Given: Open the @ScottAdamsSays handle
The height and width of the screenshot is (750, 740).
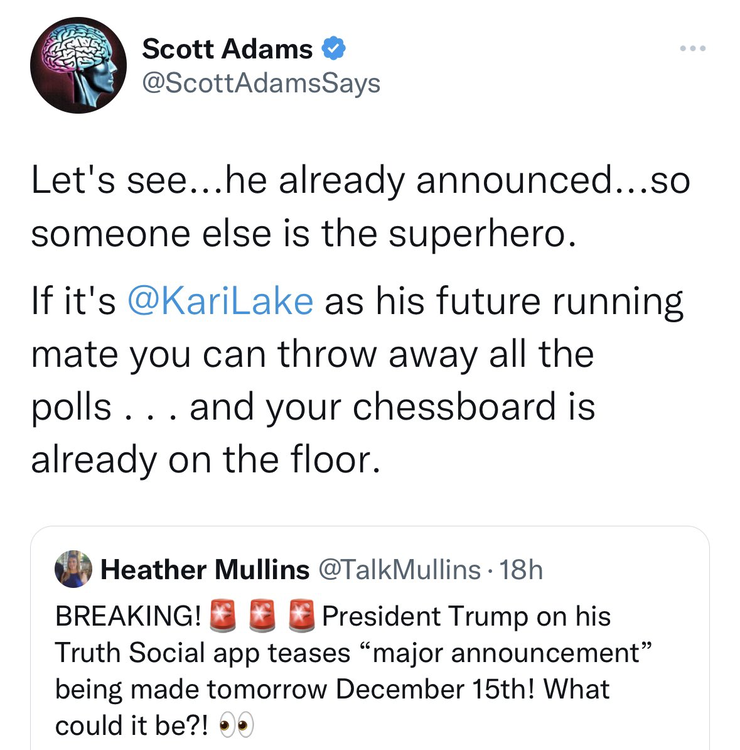Looking at the screenshot, I should click(261, 83).
